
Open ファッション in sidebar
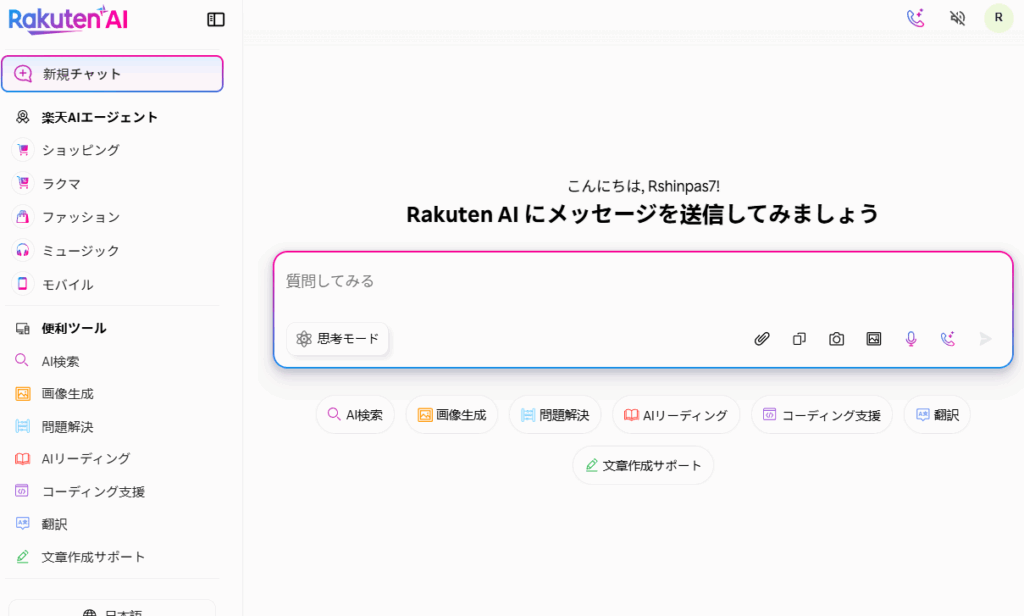pos(81,218)
